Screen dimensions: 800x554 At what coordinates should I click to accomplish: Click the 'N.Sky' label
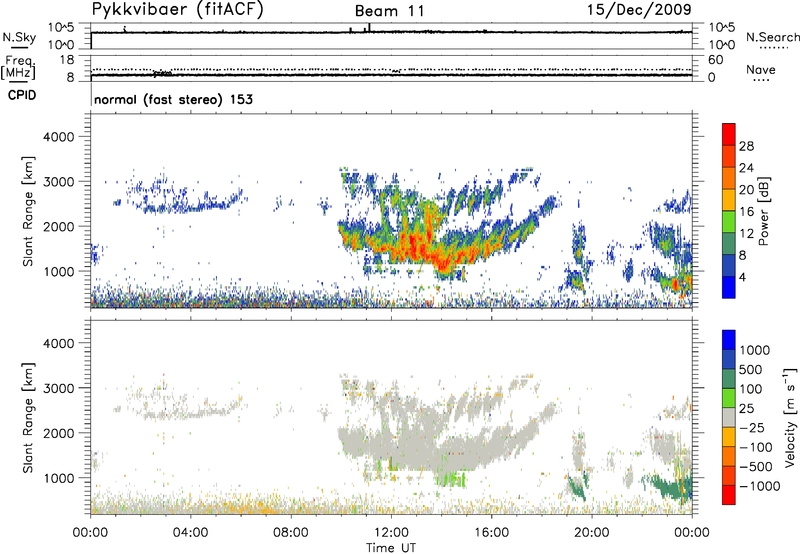point(19,37)
